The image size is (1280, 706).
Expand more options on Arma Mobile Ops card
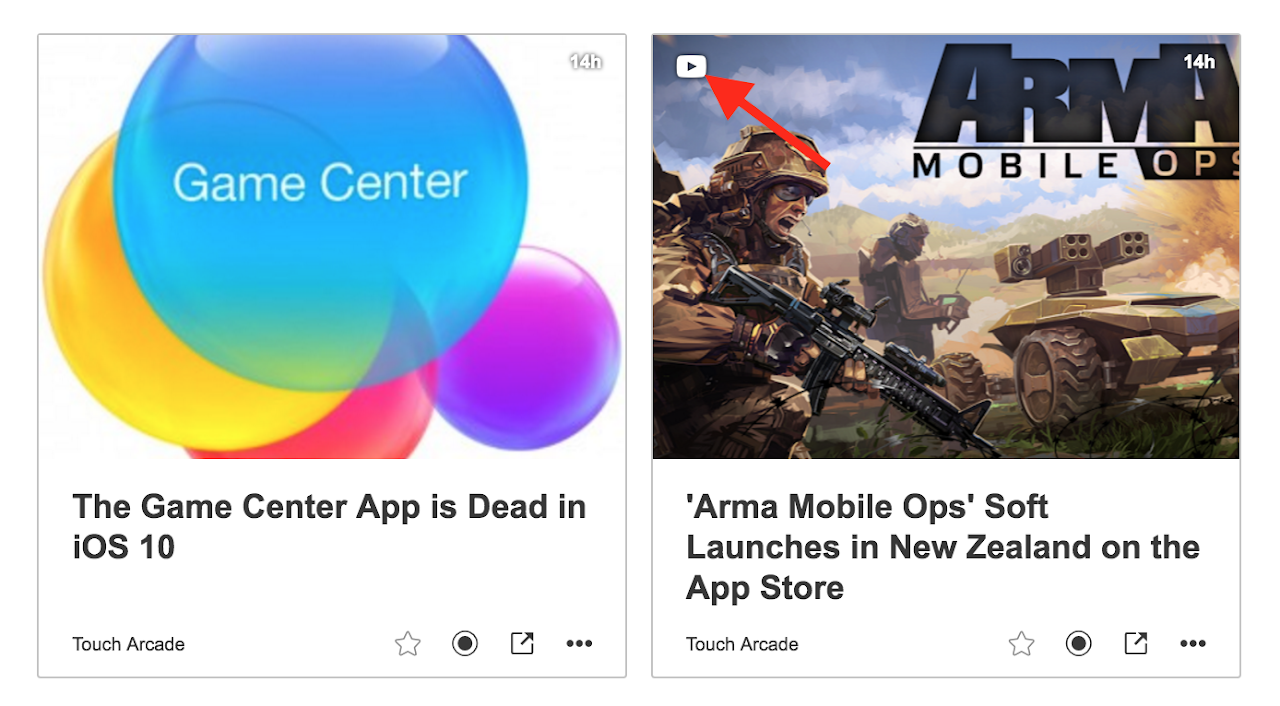[1193, 643]
